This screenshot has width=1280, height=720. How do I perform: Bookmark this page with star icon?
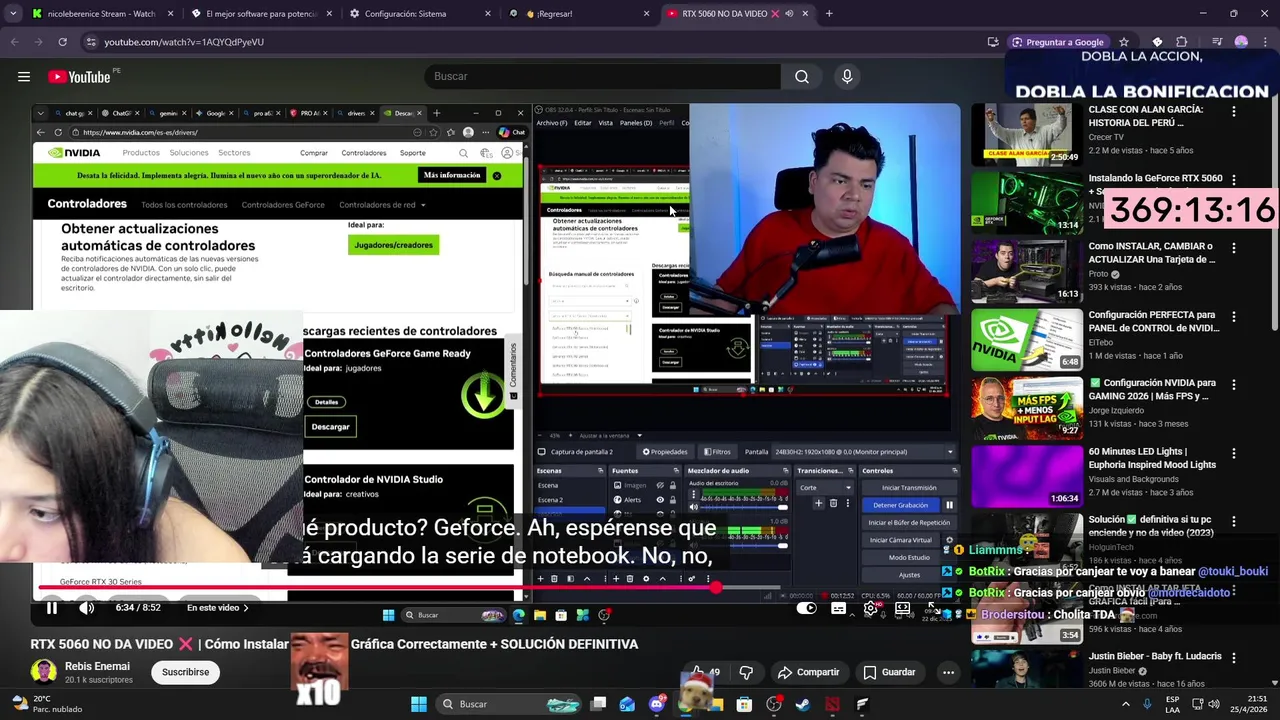pyautogui.click(x=1124, y=42)
